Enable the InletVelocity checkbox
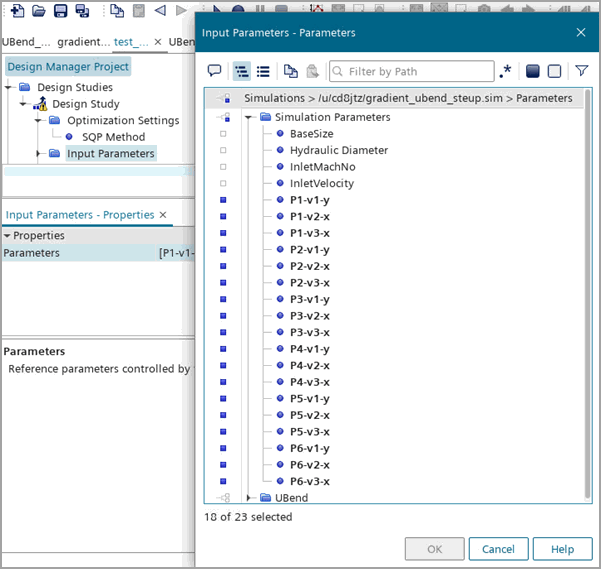601x569 pixels. pos(223,184)
